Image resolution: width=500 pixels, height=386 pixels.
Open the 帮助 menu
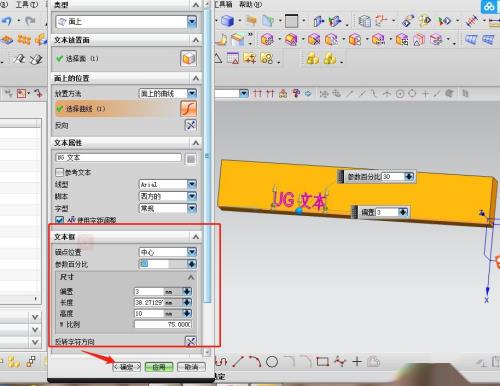tap(250, 4)
